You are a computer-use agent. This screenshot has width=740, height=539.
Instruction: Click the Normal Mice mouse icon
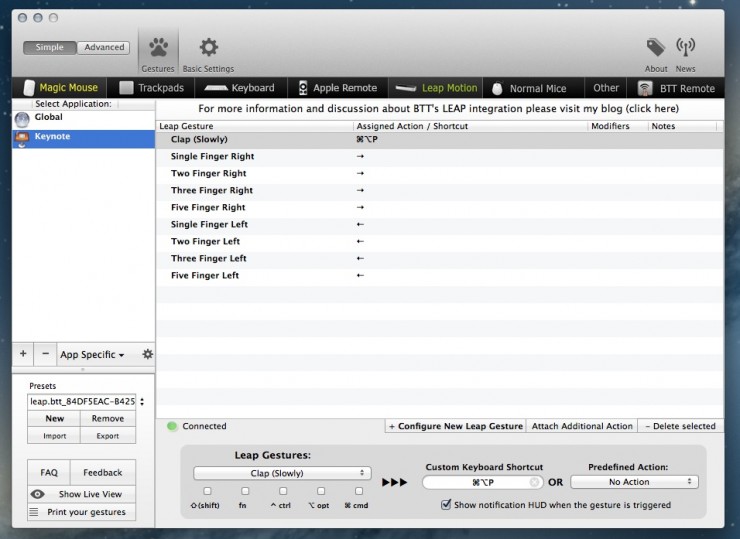(497, 88)
